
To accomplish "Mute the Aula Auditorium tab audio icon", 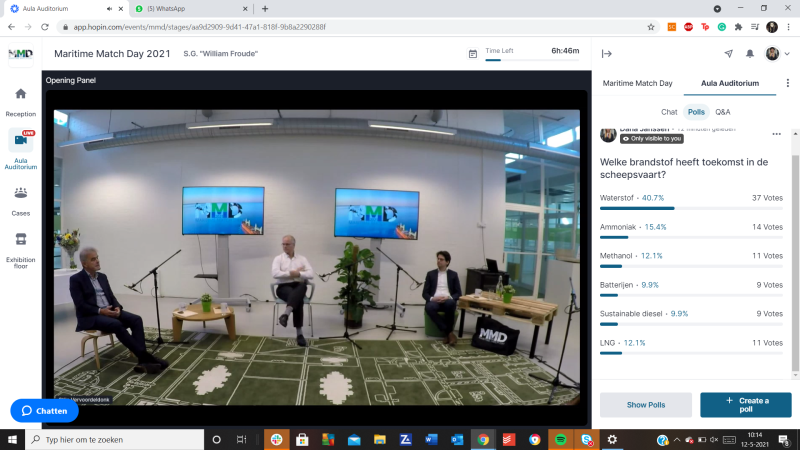I will click(x=109, y=9).
